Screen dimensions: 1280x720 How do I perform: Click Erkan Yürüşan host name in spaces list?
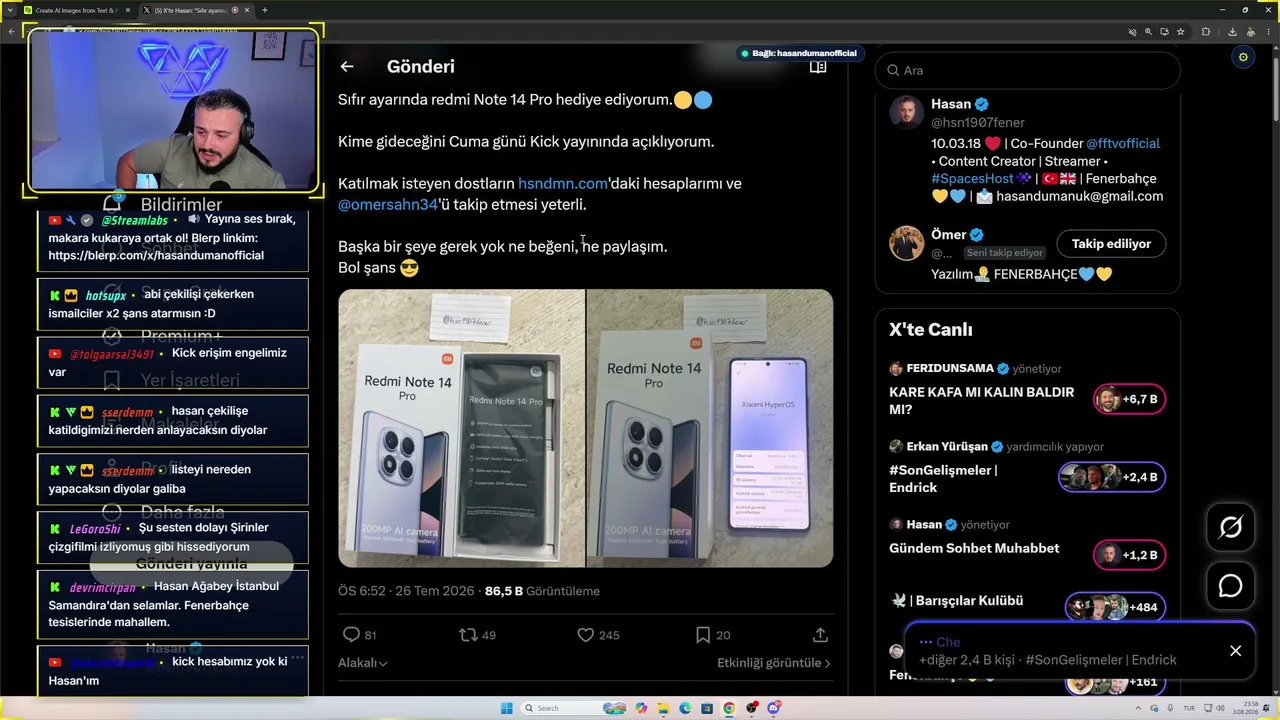pyautogui.click(x=947, y=446)
